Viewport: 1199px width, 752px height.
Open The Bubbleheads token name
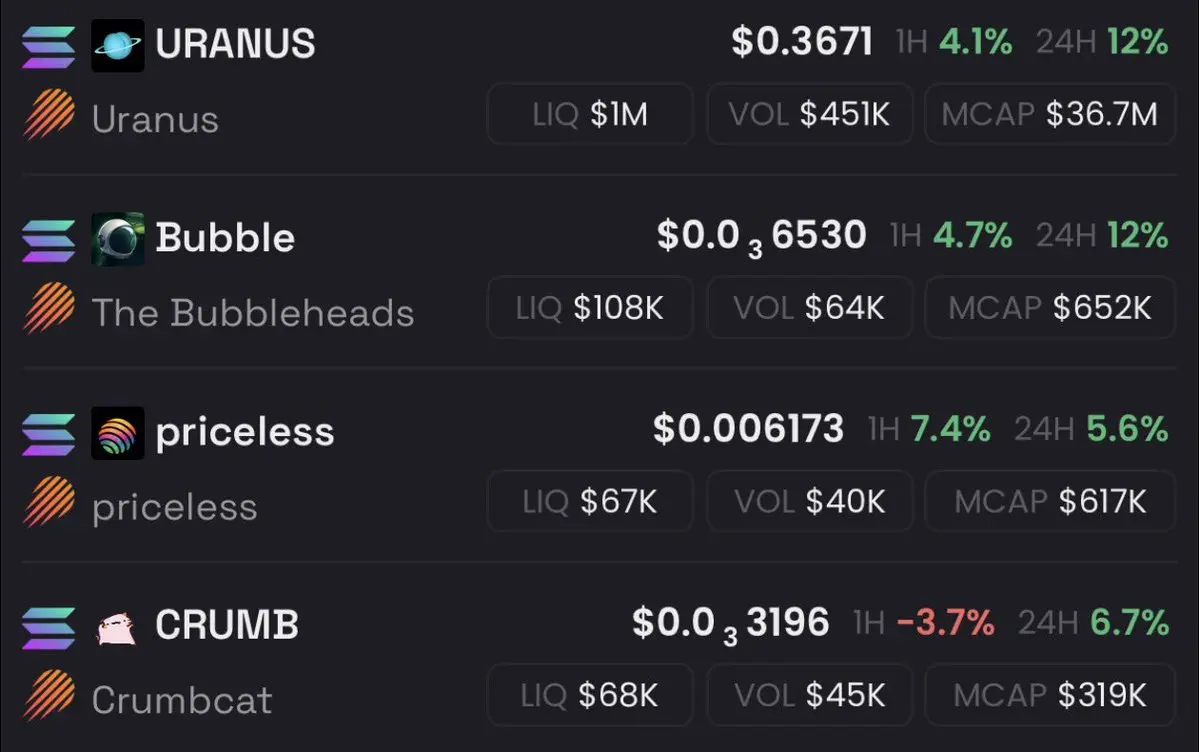253,313
